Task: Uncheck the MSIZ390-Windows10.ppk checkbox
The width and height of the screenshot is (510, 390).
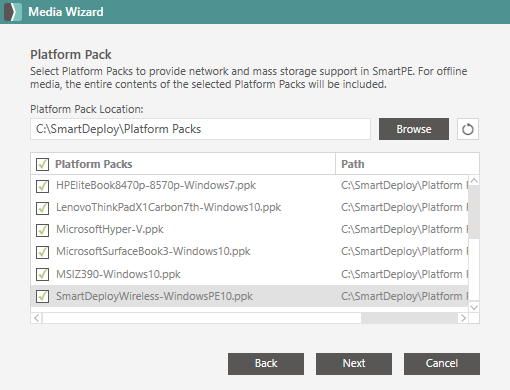Action: tap(42, 274)
